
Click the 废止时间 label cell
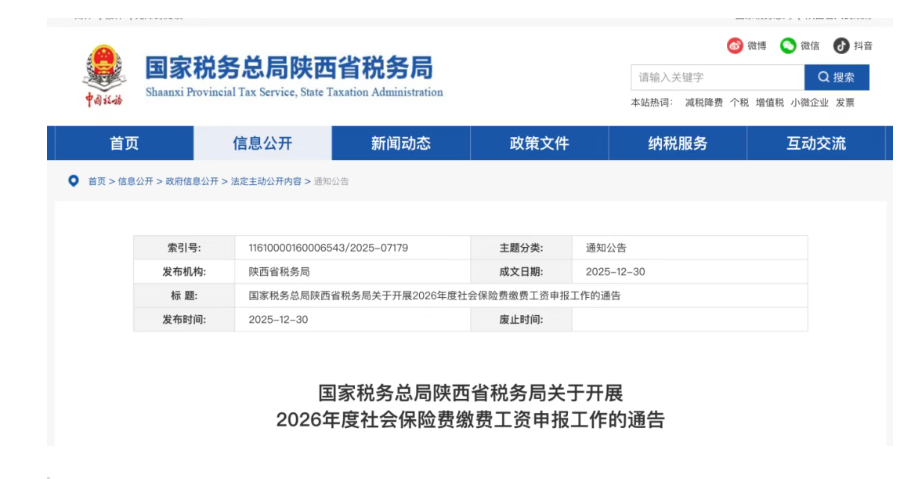521,320
